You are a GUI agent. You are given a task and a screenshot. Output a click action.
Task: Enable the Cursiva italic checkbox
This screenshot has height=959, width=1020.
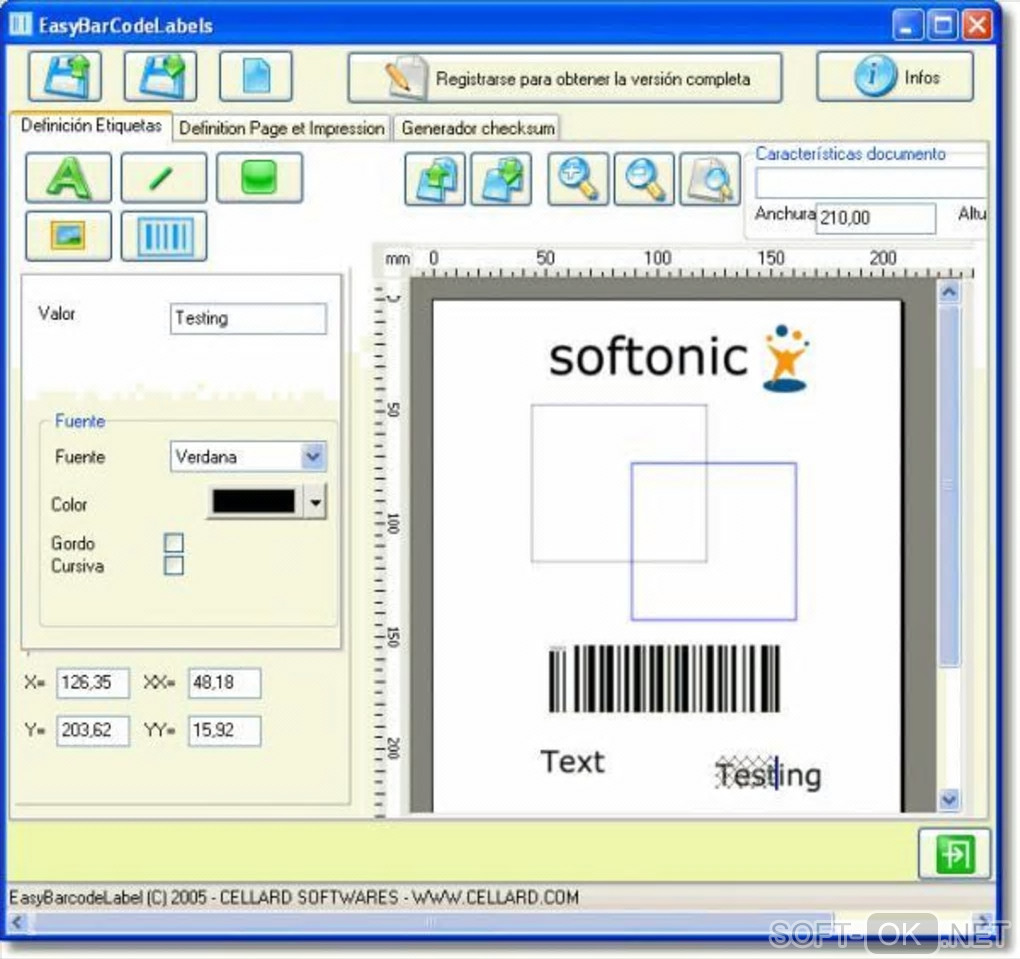(x=174, y=565)
